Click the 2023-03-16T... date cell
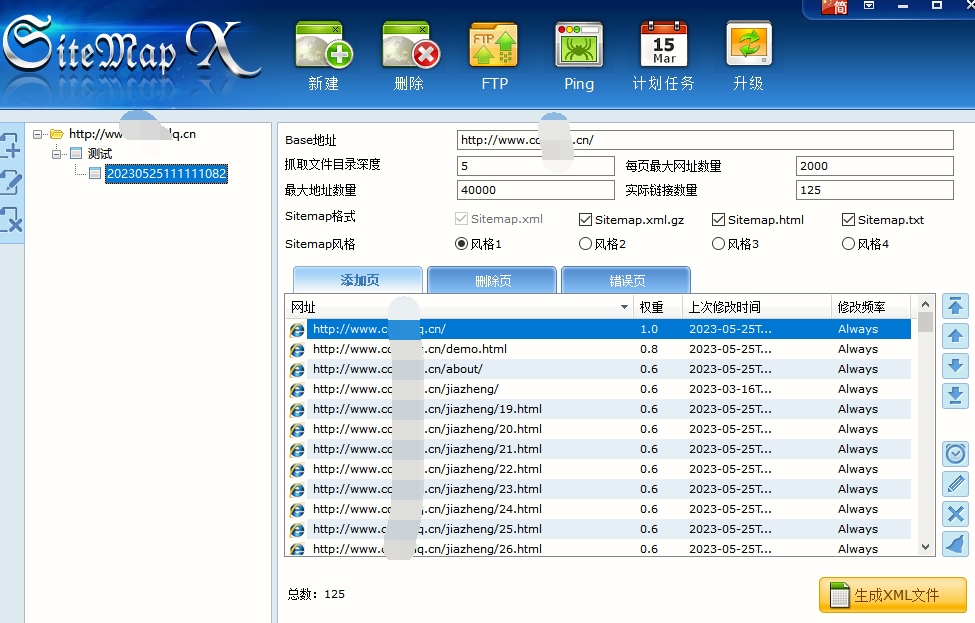This screenshot has width=975, height=623. point(730,389)
